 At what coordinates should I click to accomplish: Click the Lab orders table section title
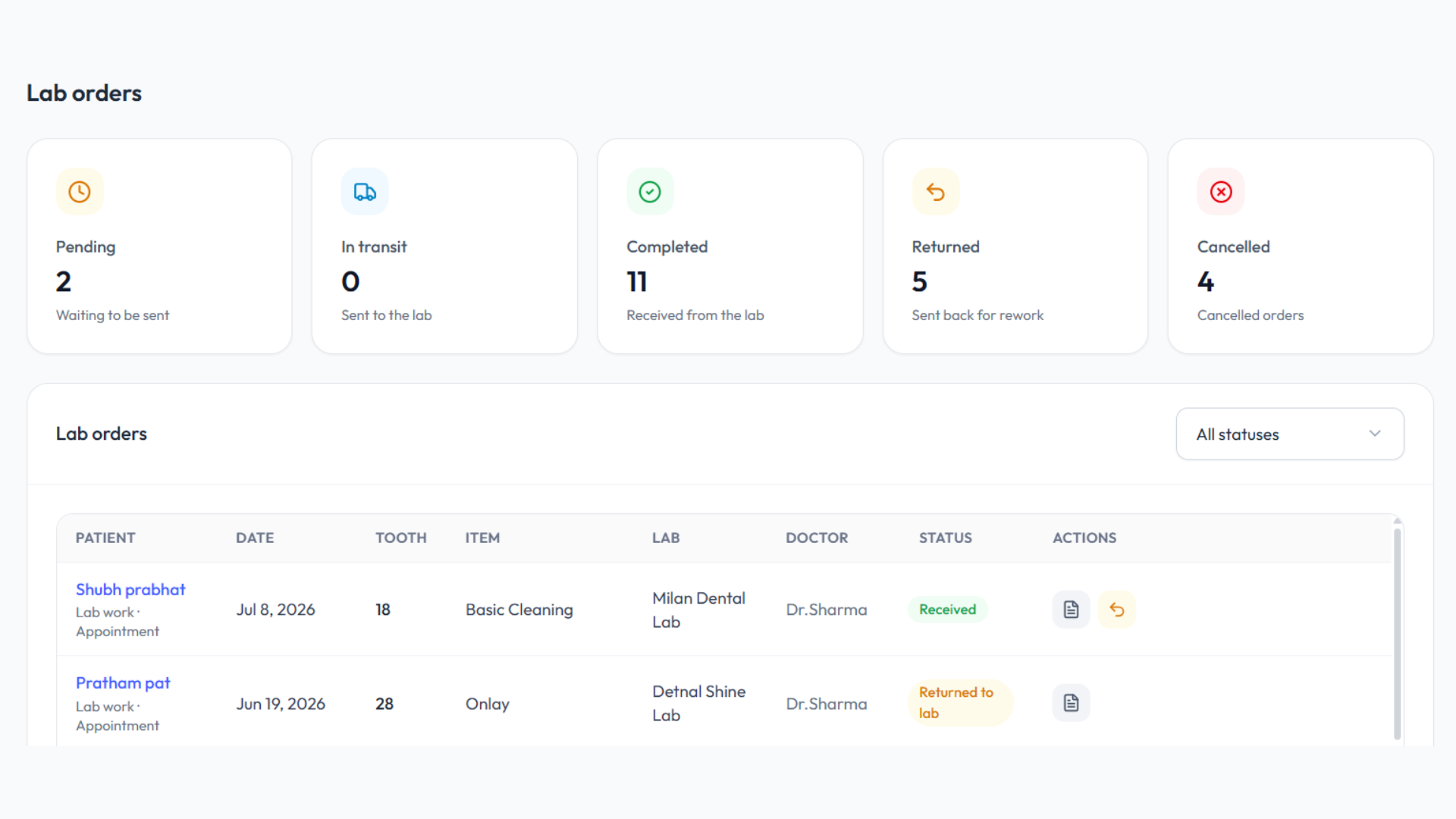coord(102,434)
